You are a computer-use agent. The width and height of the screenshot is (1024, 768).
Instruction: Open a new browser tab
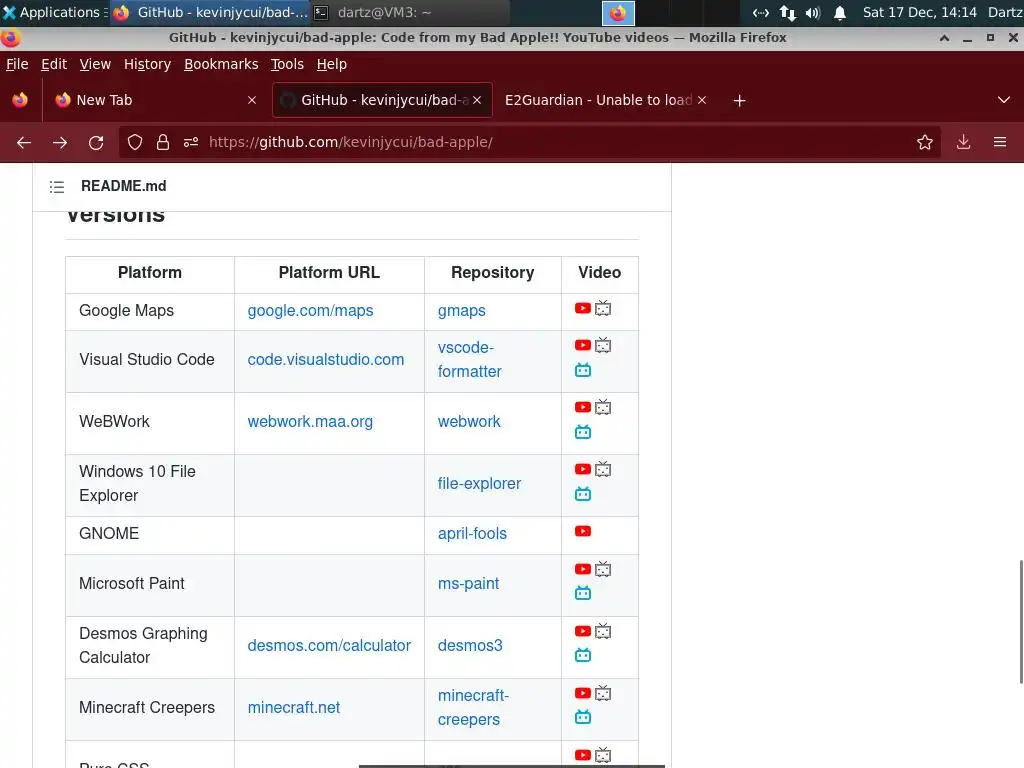[739, 101]
